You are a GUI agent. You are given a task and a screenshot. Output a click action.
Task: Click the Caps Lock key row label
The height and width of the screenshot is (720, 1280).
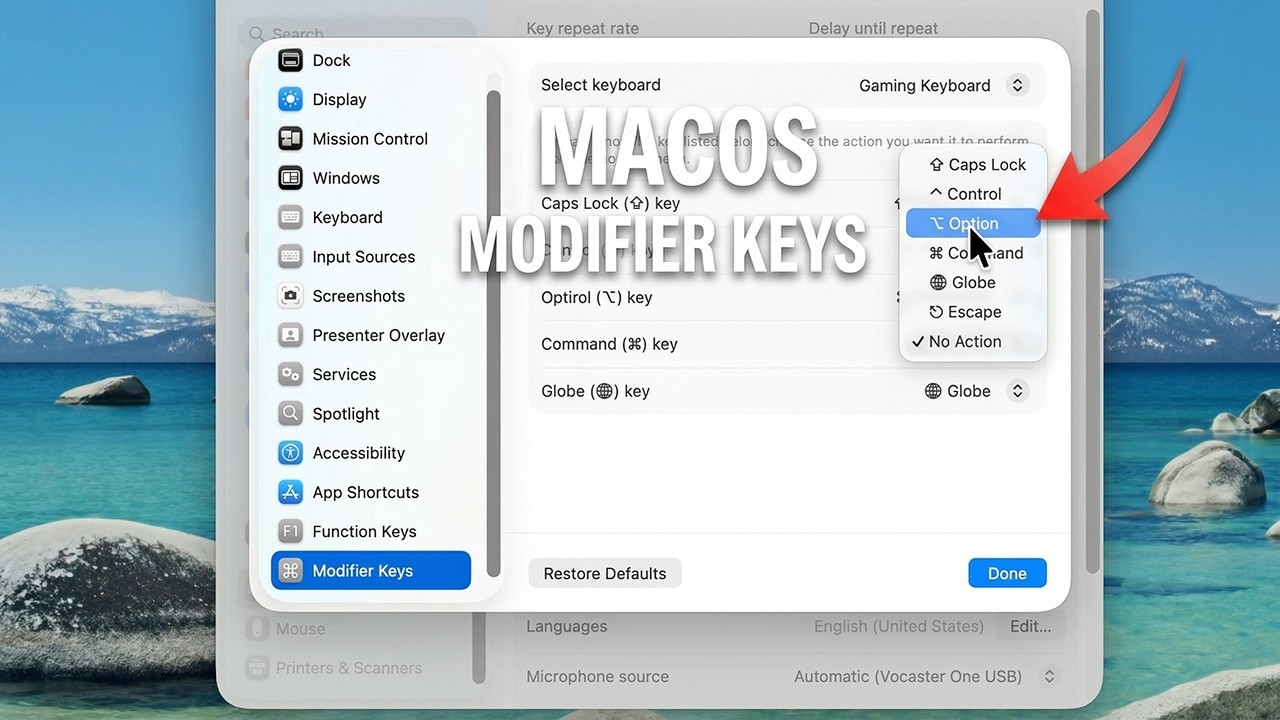click(610, 203)
